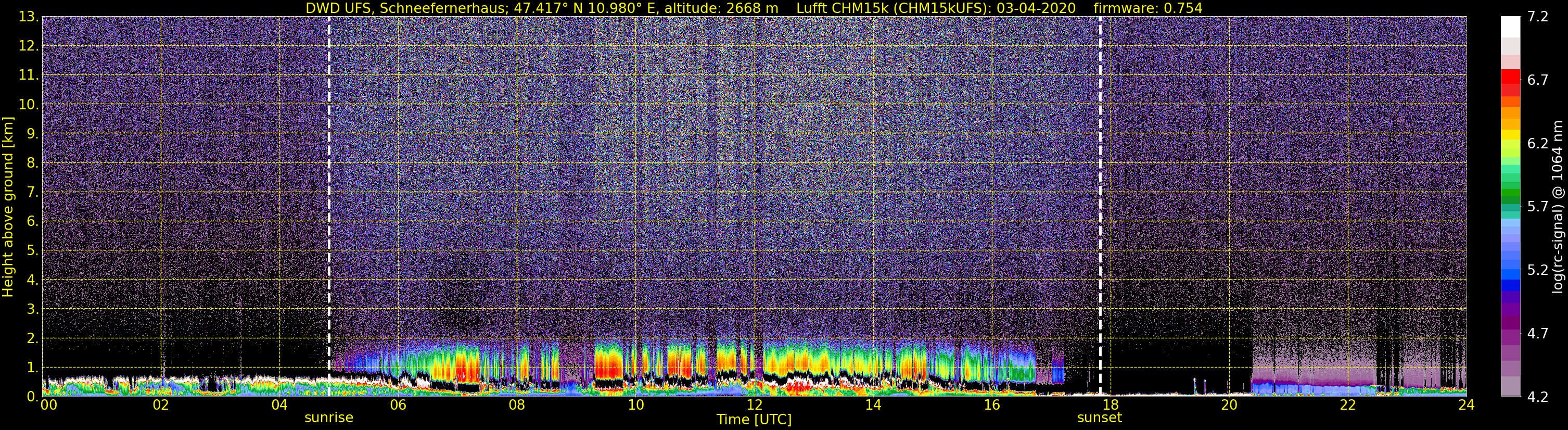Screen dimensions: 1568x430
Task: Click the height-axis tick label "11."
Action: click(29, 75)
